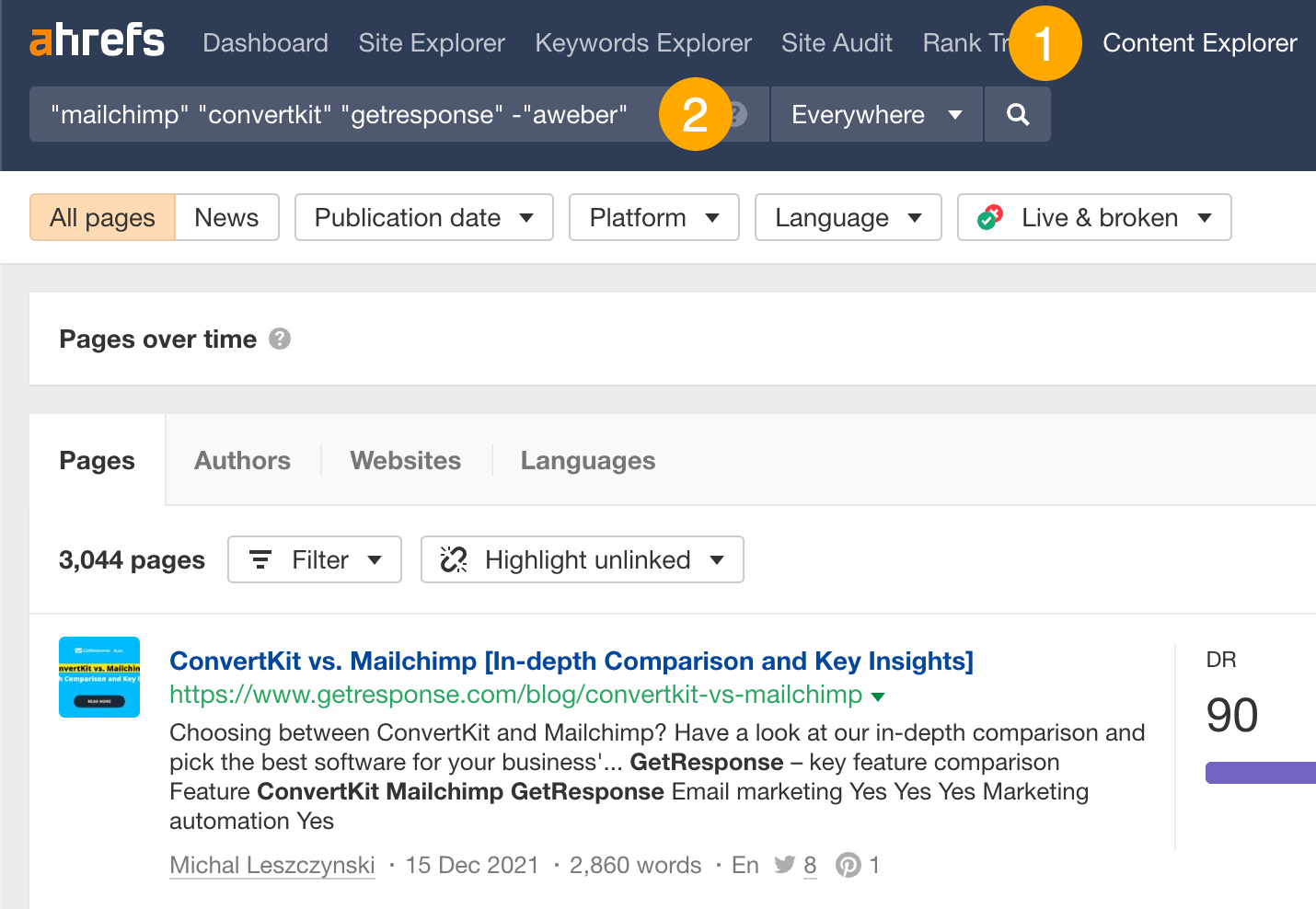Navigate to Keywords Explorer

[642, 42]
